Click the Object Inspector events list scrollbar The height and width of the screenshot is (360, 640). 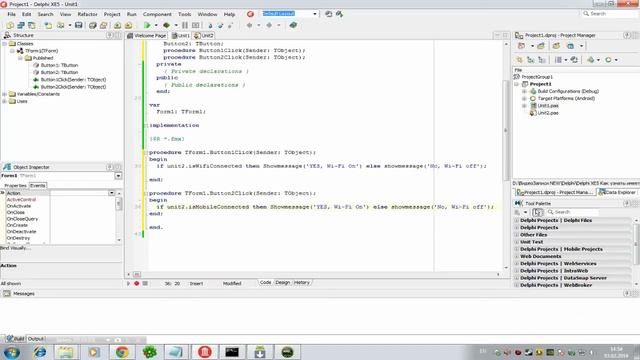pyautogui.click(x=119, y=216)
